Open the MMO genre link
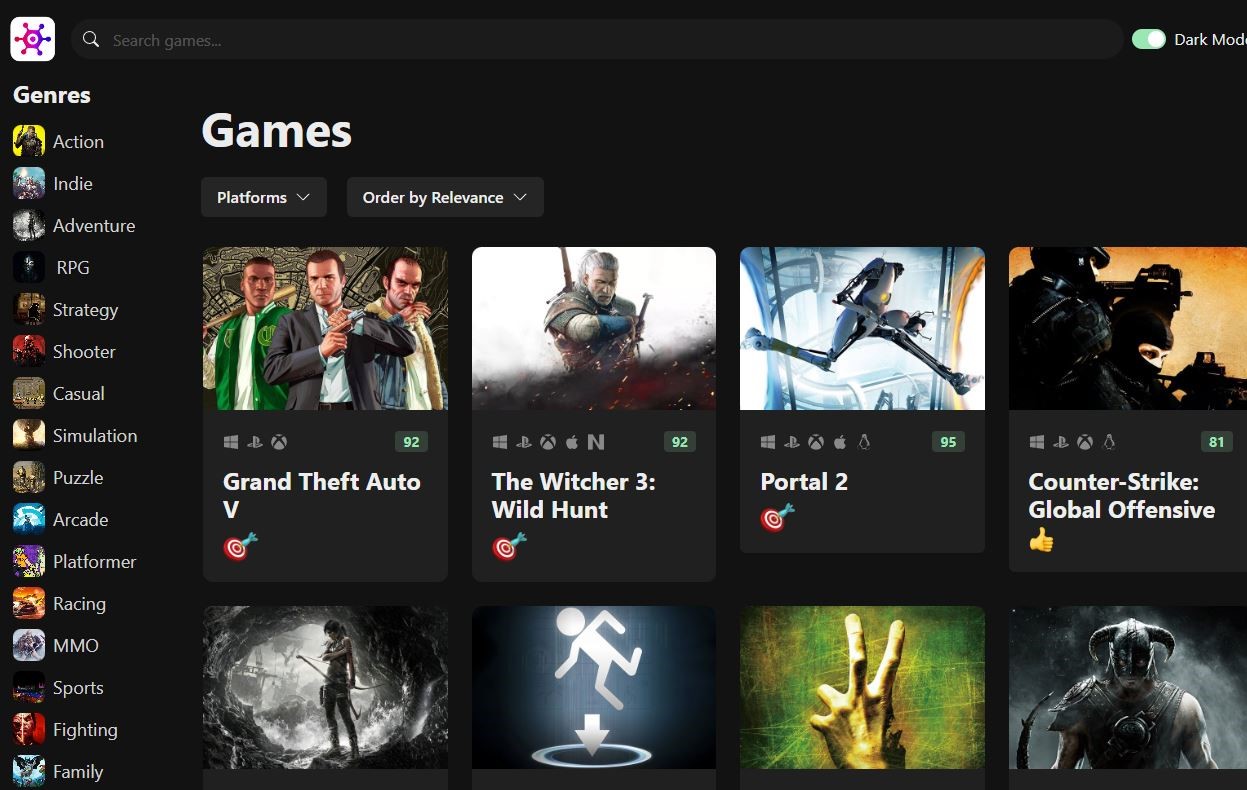 [x=76, y=645]
